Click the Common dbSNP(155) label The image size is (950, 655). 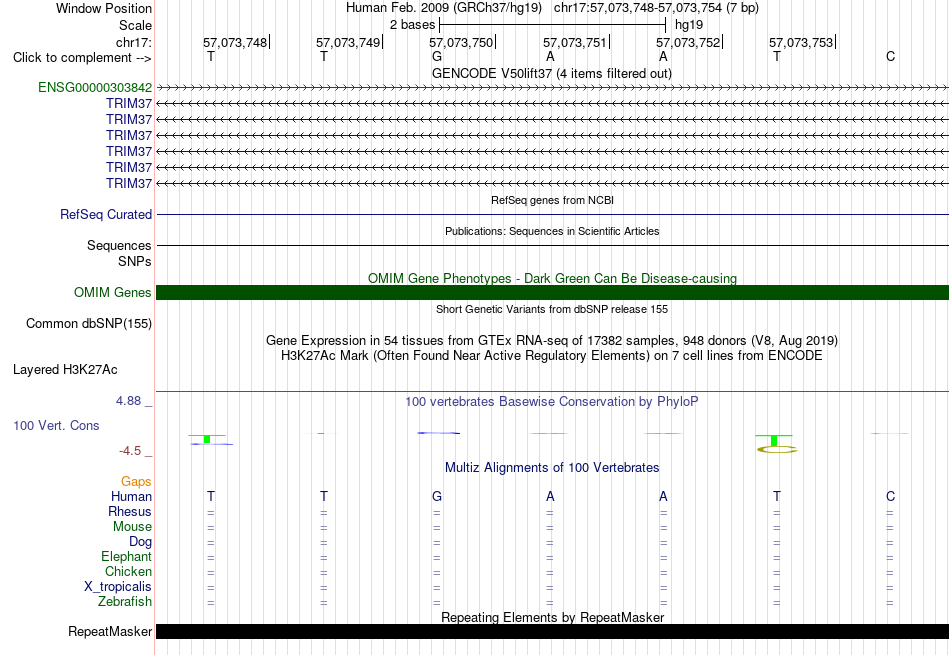click(x=88, y=324)
